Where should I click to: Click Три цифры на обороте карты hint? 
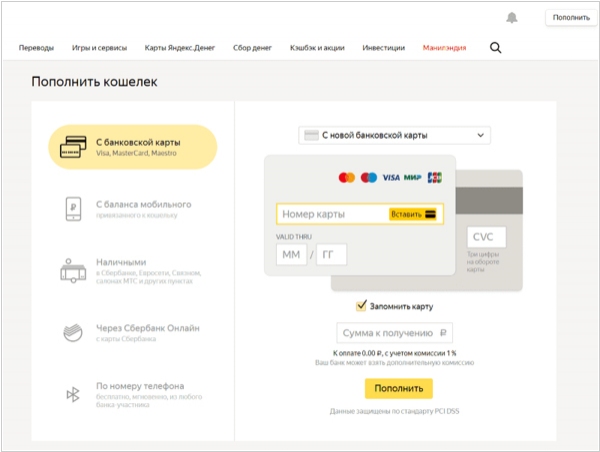tap(483, 262)
